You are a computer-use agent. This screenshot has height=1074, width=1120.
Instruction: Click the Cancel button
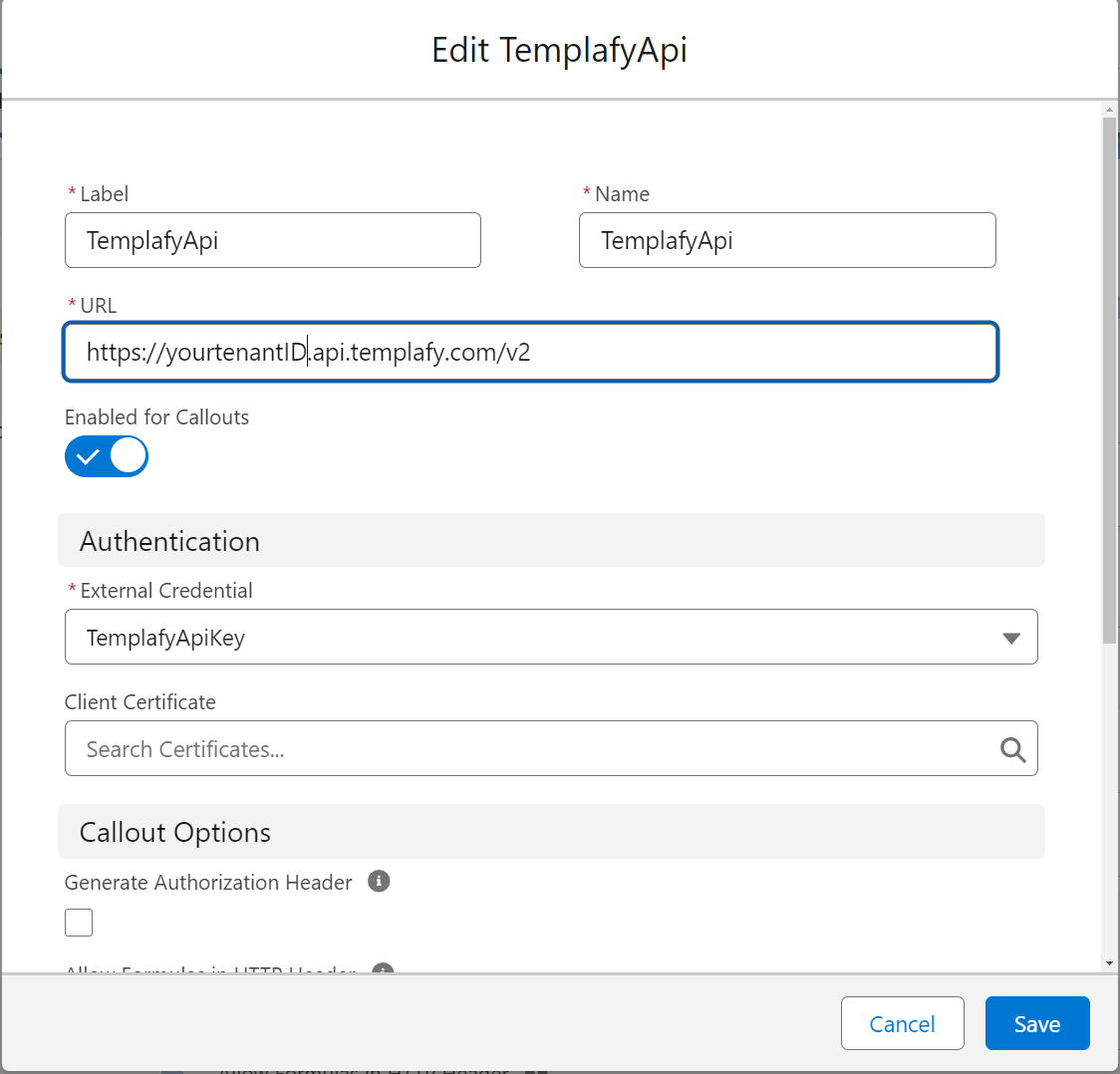click(902, 1023)
